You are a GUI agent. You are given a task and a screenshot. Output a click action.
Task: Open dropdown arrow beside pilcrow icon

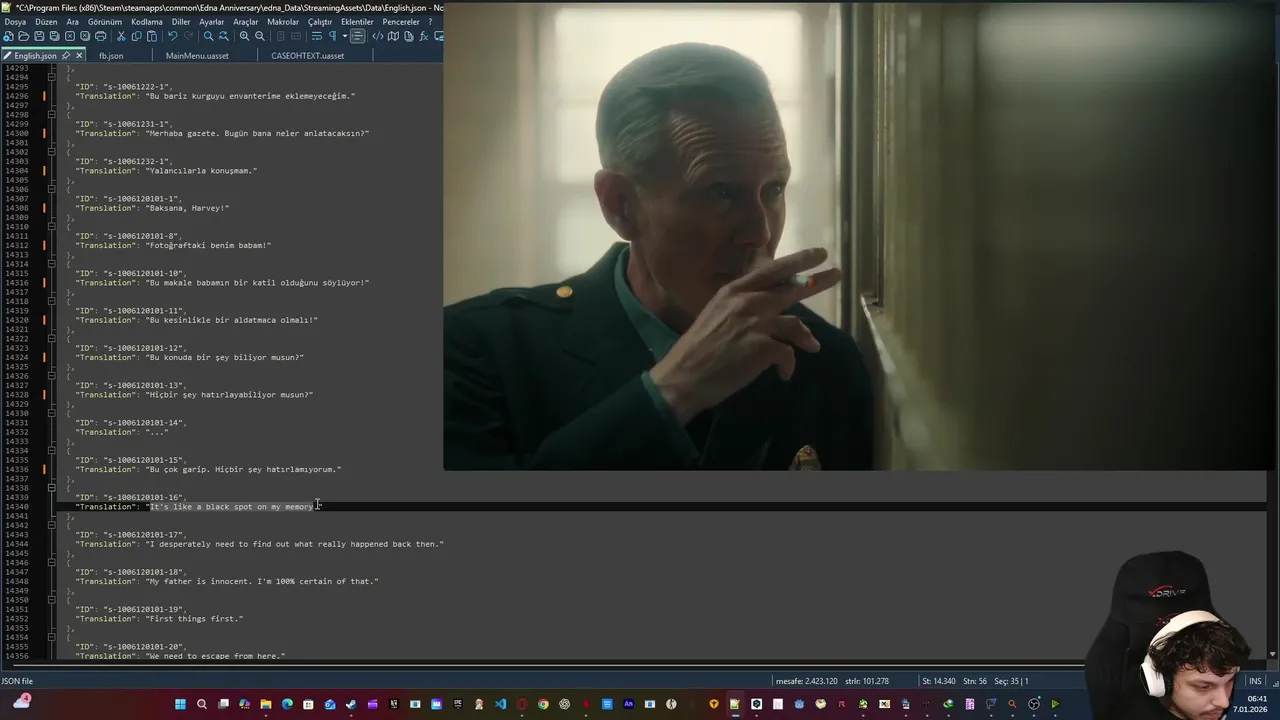(x=344, y=36)
